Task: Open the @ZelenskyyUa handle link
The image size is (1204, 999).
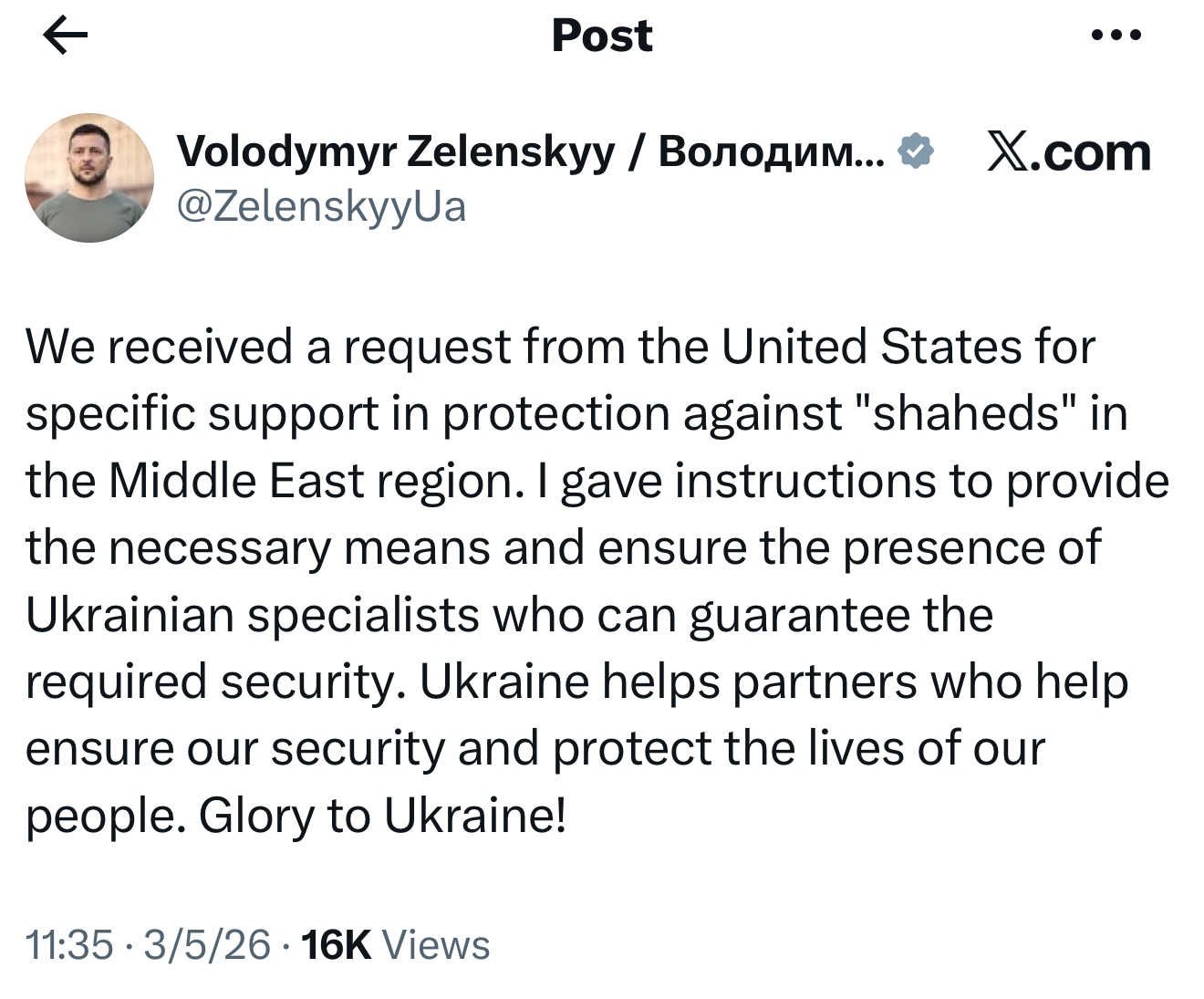Action: [321, 206]
